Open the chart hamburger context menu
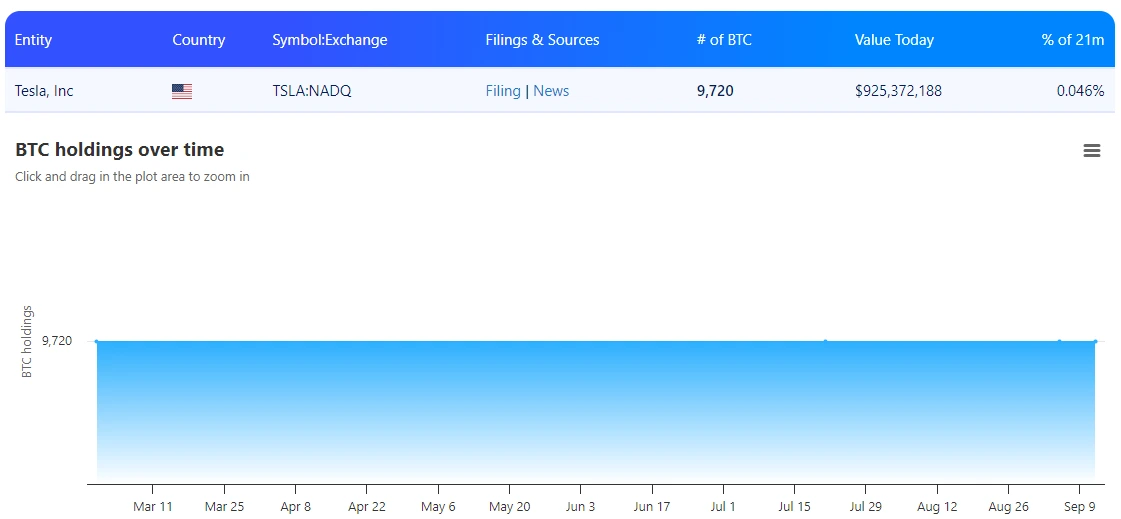 (x=1091, y=150)
